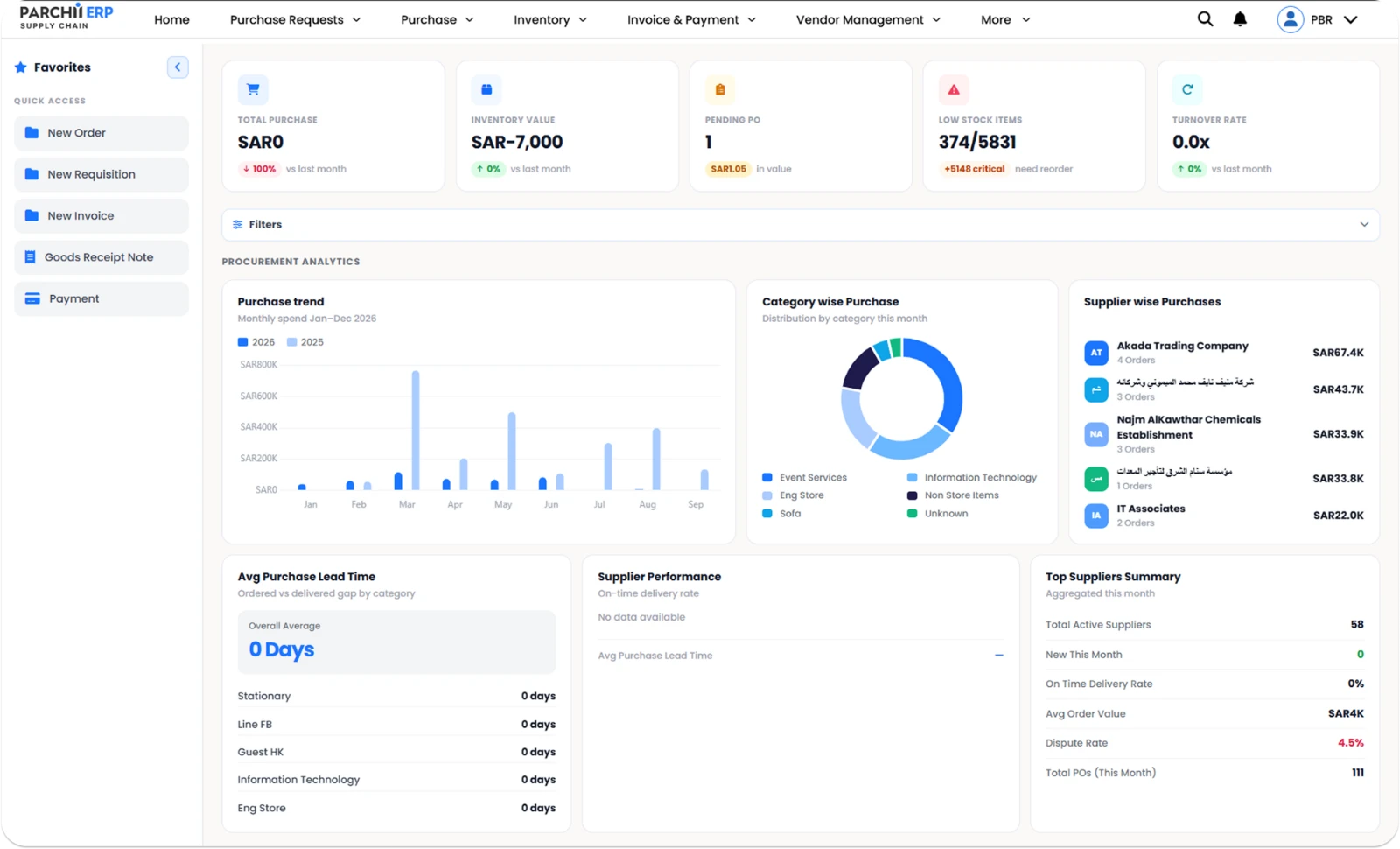
Task: Toggle the 2026 series in legend
Action: coord(256,342)
